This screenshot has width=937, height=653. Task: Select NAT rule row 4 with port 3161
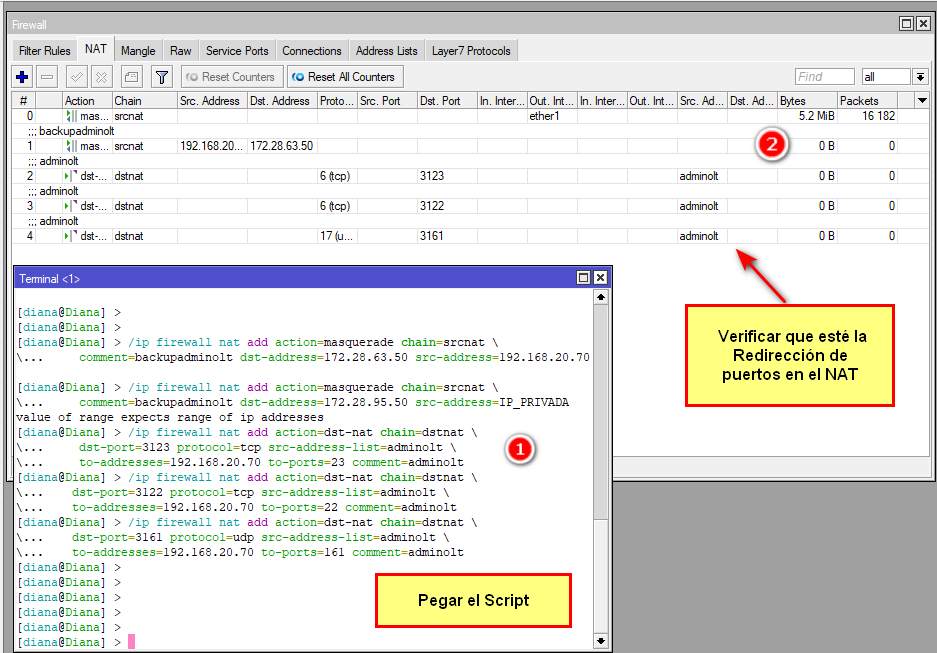[440, 236]
